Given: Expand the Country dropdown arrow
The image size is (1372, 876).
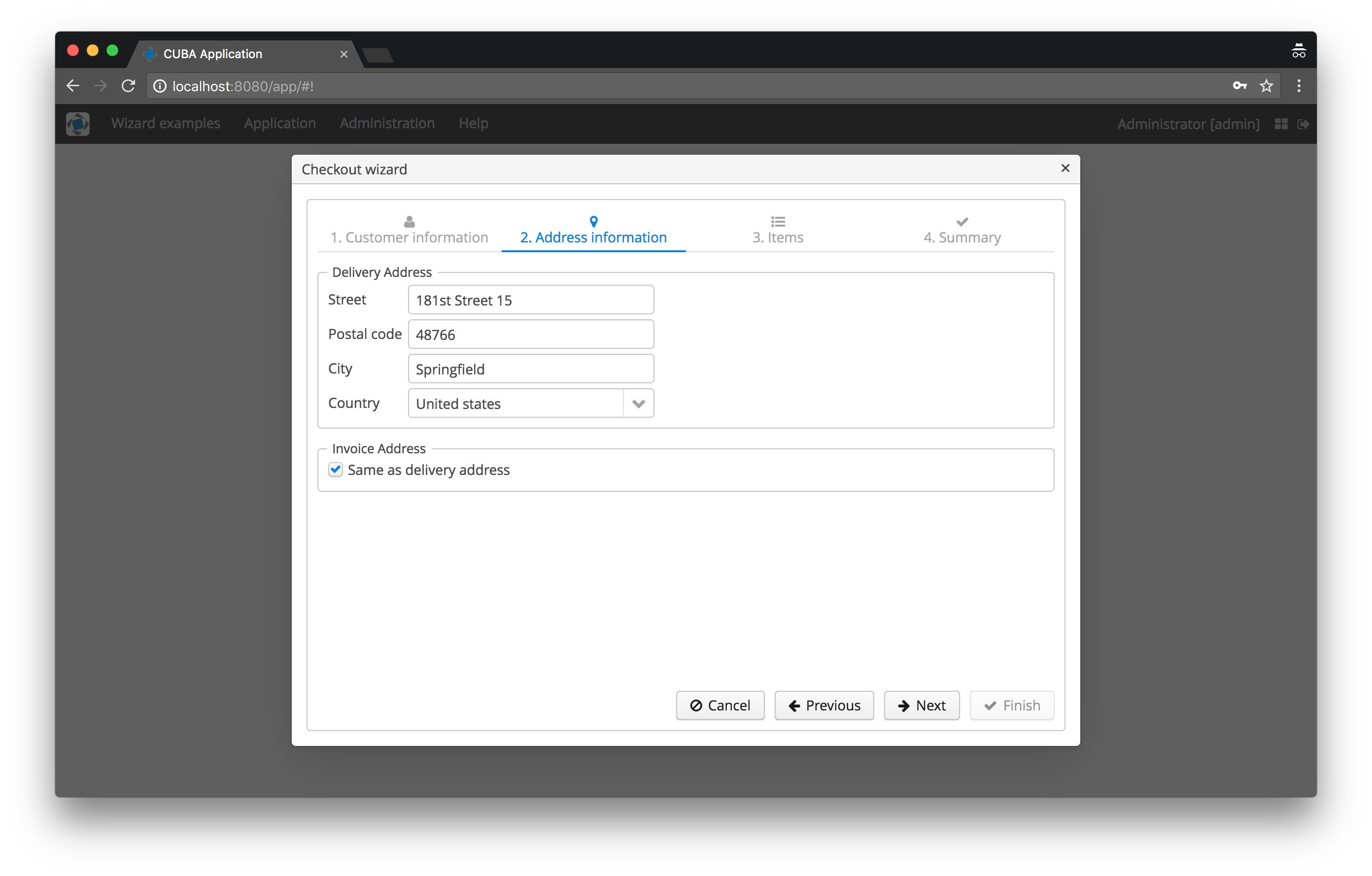Looking at the screenshot, I should (638, 403).
